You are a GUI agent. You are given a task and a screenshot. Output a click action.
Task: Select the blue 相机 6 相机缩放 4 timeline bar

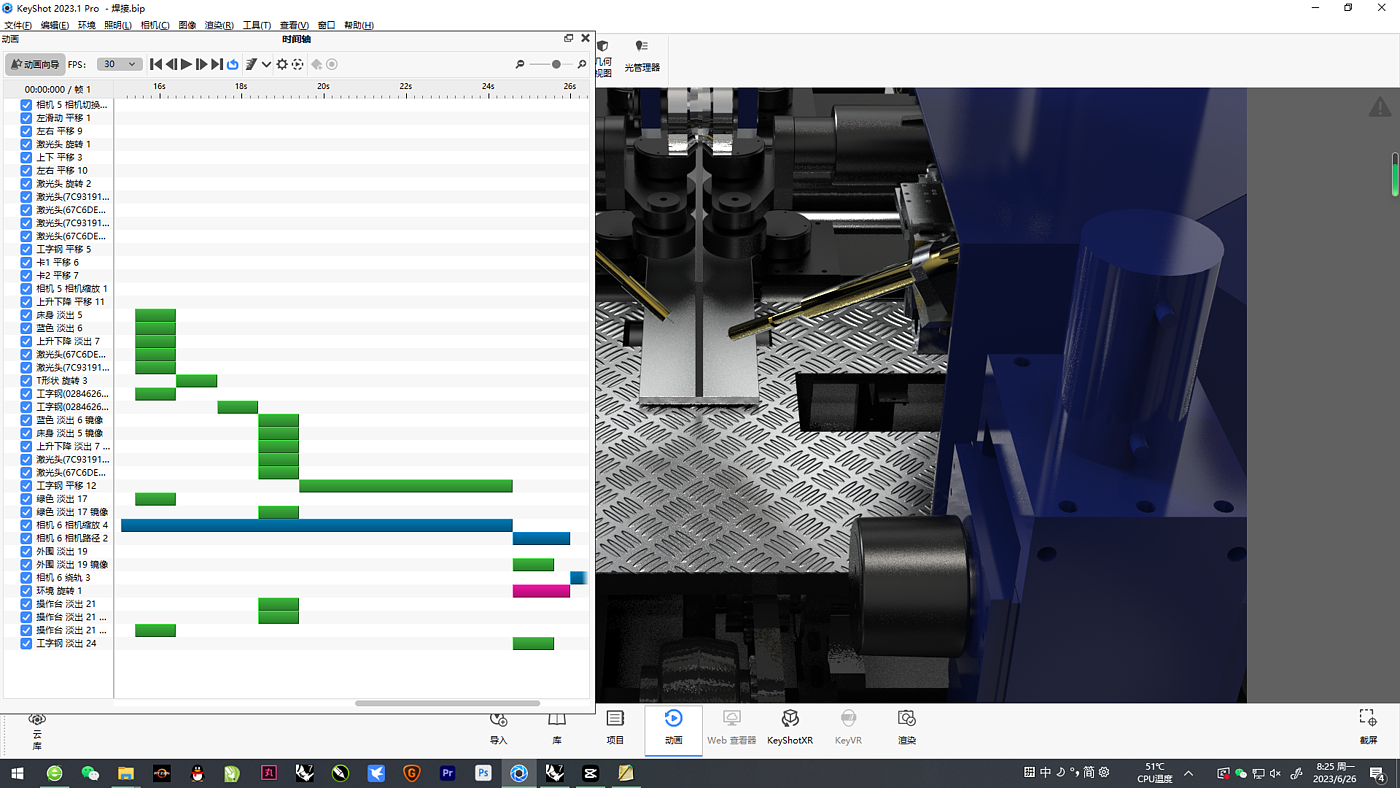click(x=317, y=525)
